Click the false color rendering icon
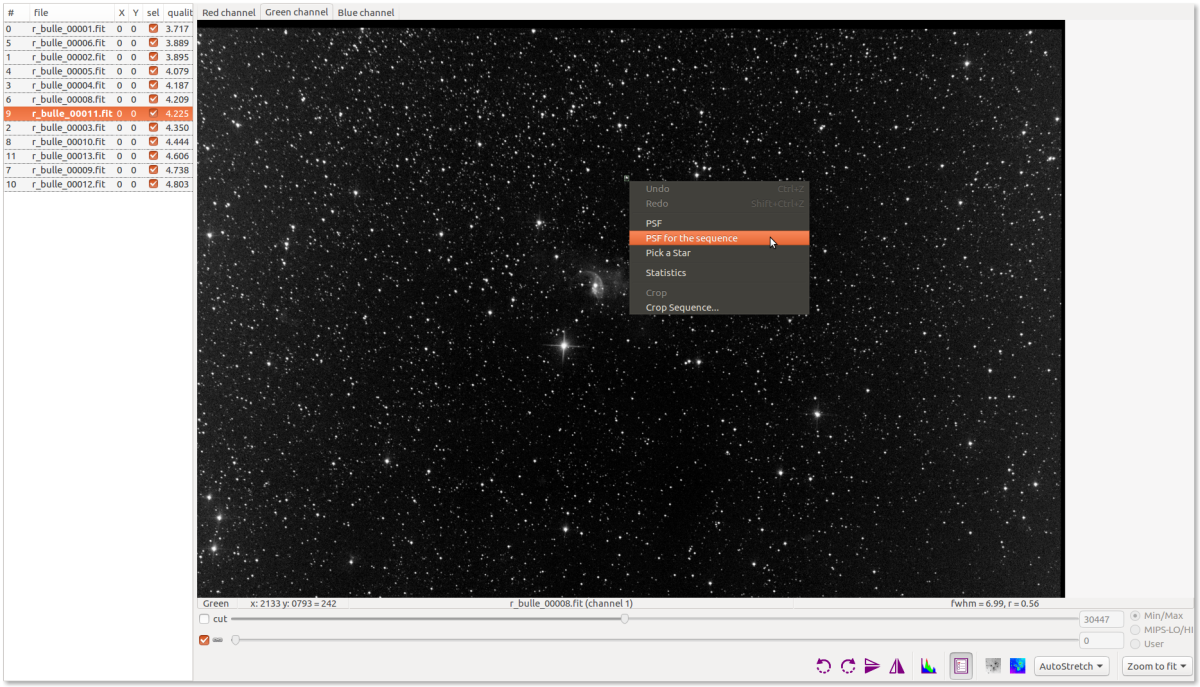Screen dimensions: 1200x687 point(1018,666)
